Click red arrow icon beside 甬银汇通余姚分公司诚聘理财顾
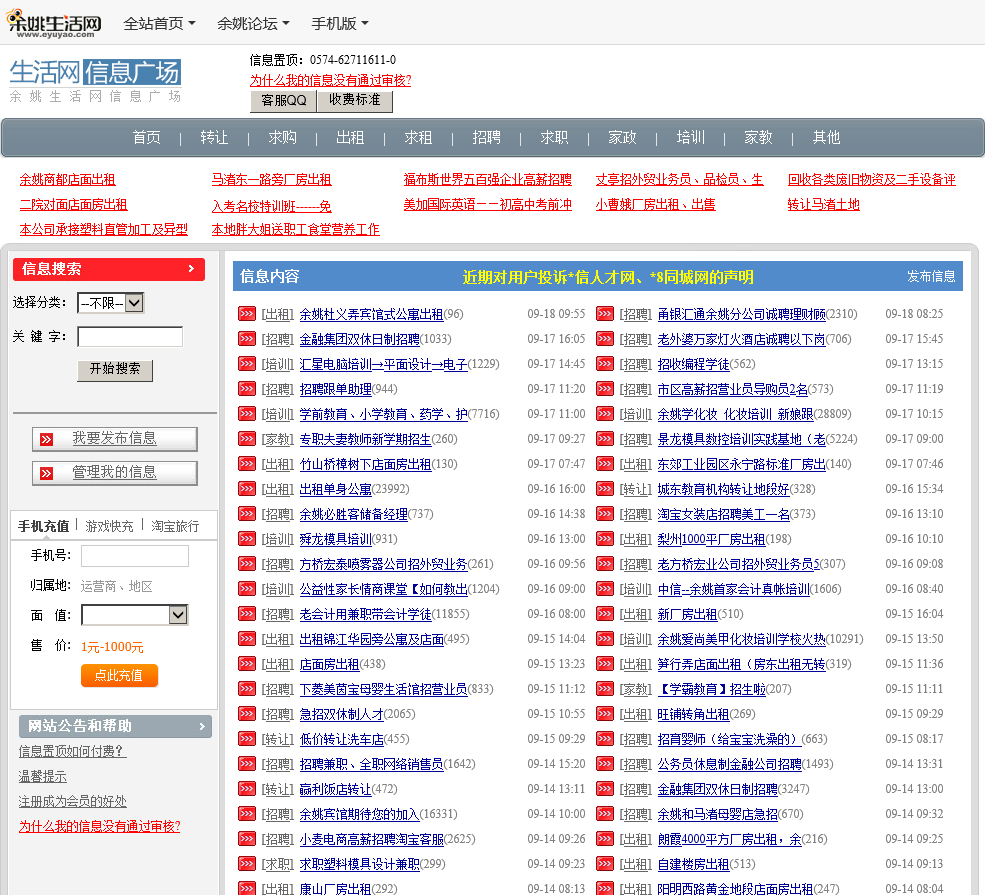Image resolution: width=985 pixels, height=895 pixels. tap(605, 313)
